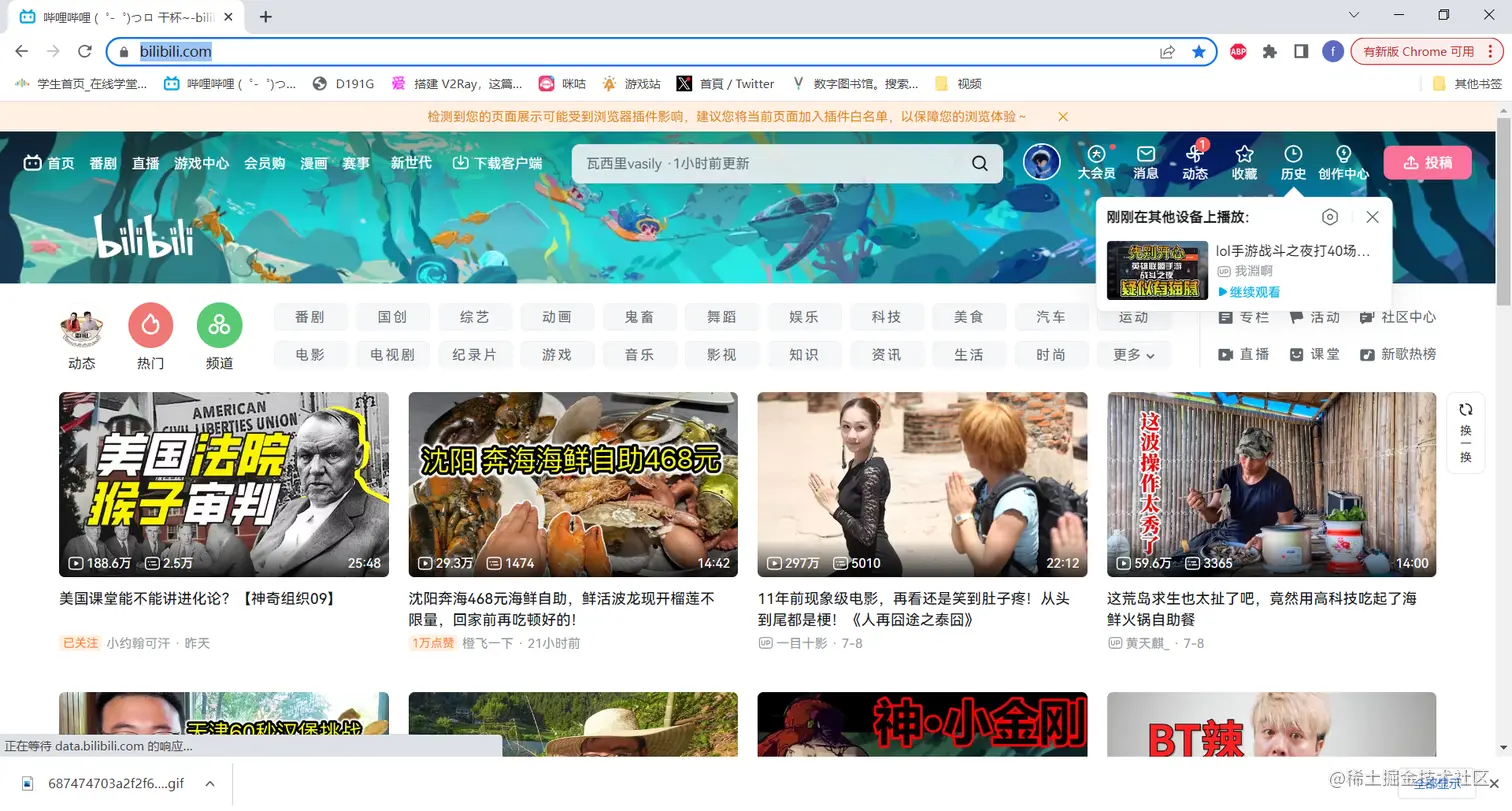1512x811 pixels.
Task: Click the bilibili logo on the banner
Action: [145, 237]
